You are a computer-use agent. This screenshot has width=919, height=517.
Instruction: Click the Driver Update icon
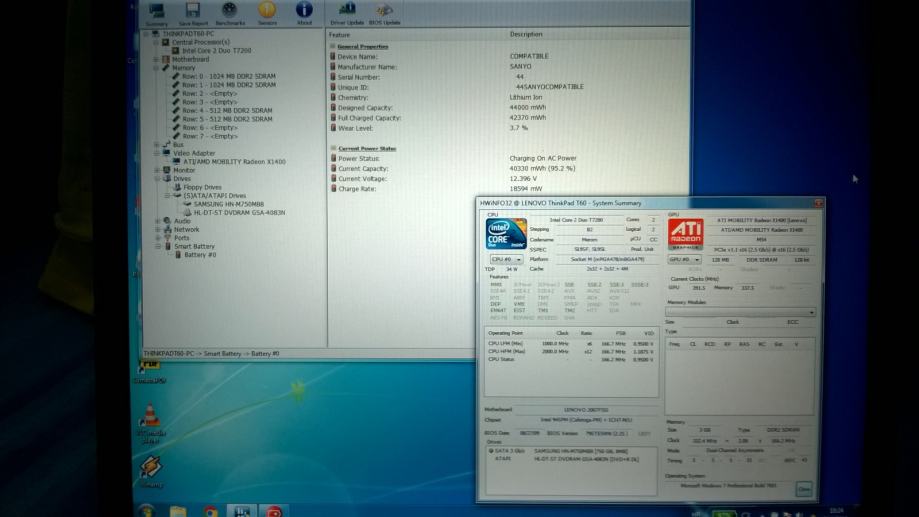(x=347, y=13)
